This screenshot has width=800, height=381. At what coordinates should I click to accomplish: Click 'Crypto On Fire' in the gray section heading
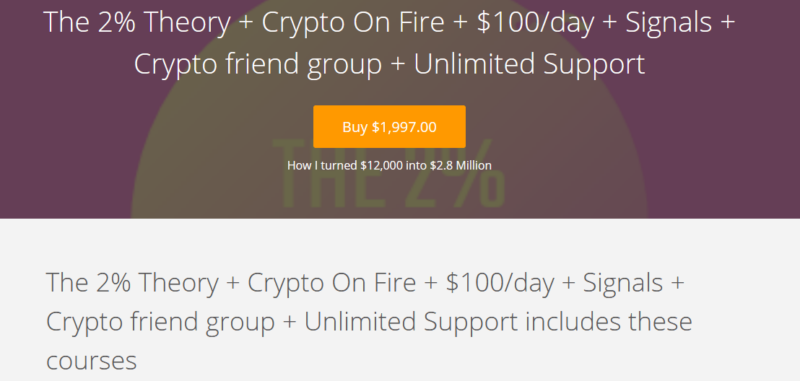click(332, 283)
